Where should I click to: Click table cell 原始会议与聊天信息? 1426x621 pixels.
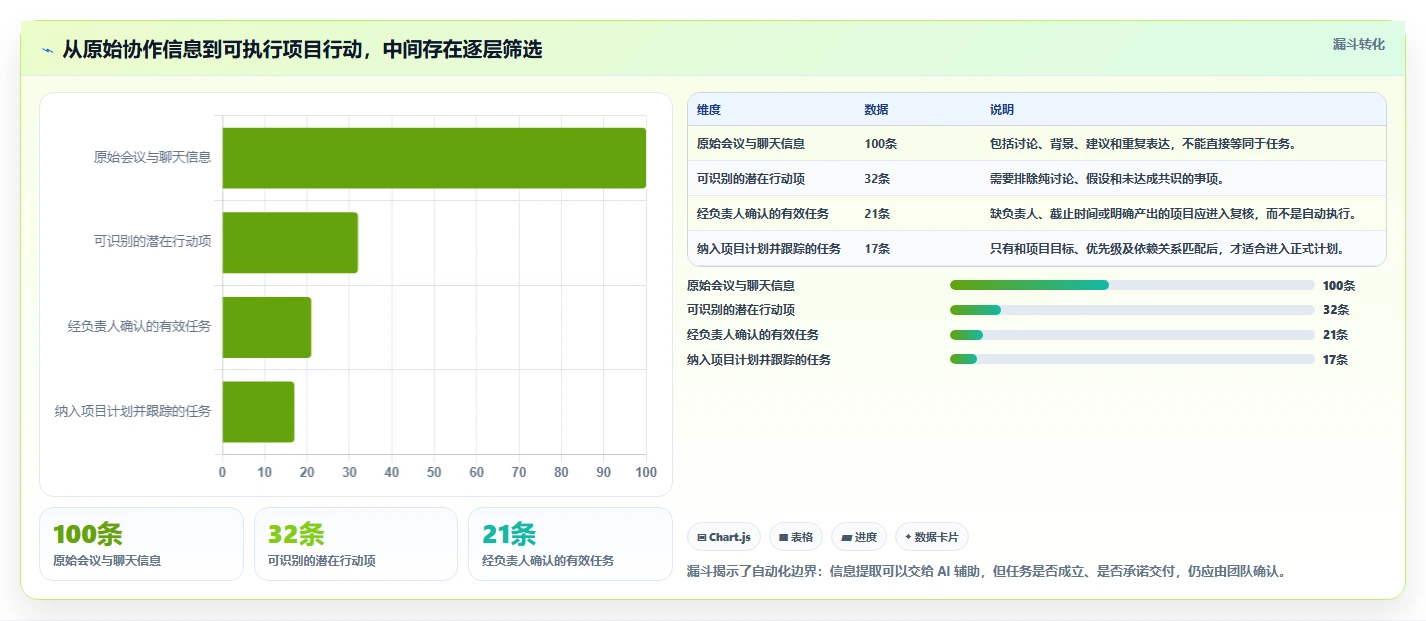(751, 144)
